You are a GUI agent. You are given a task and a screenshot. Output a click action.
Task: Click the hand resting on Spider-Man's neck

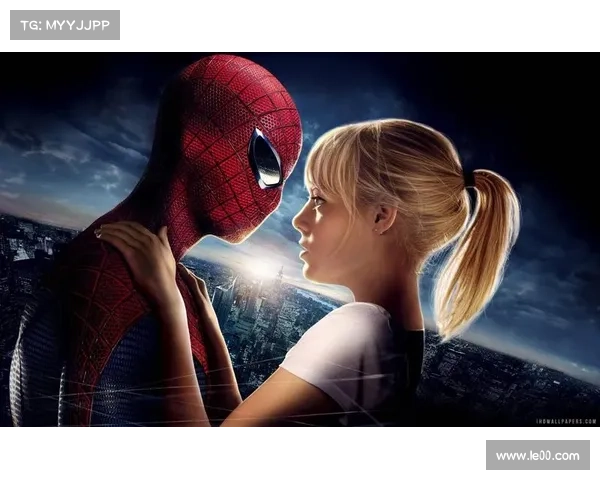[x=140, y=252]
